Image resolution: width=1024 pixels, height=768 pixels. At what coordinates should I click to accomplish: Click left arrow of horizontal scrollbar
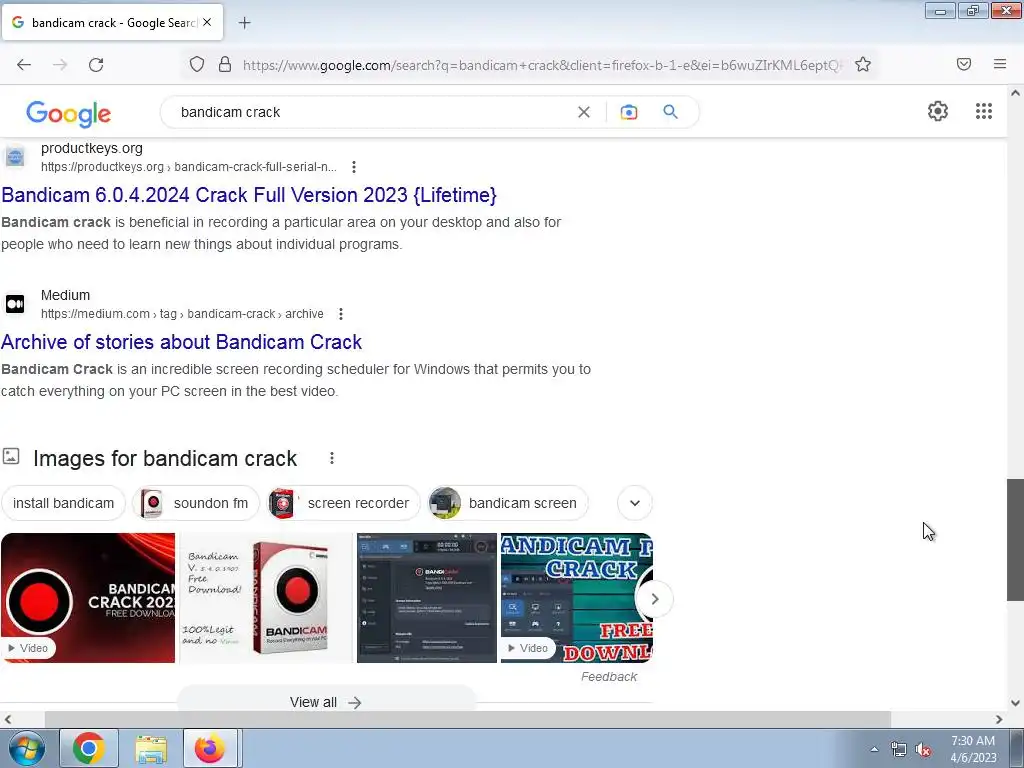(8, 720)
